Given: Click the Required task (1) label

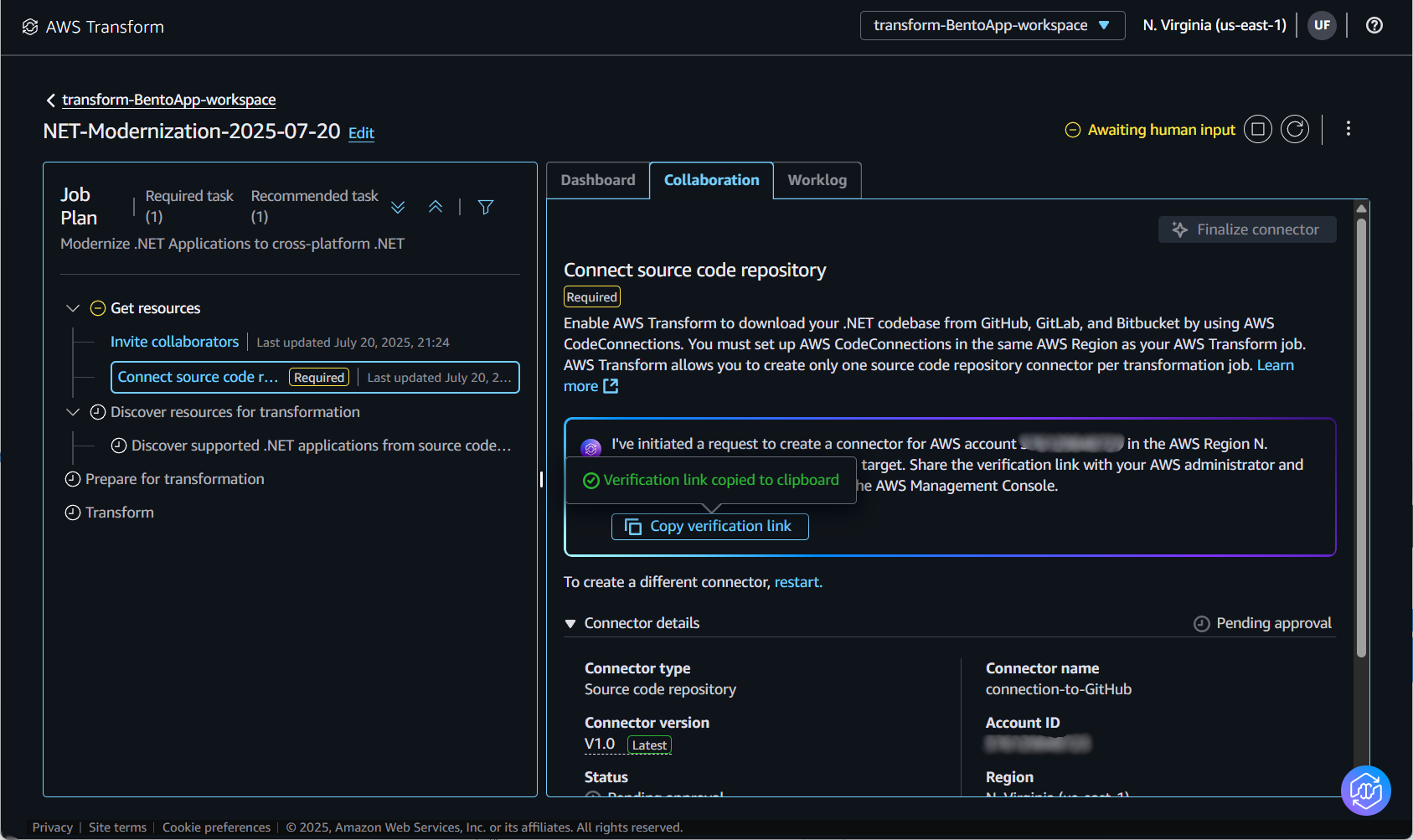Looking at the screenshot, I should point(189,206).
